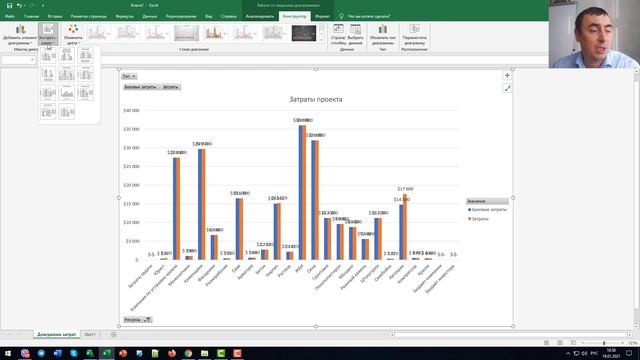Open Формулы ribbon tab
The height and width of the screenshot is (360, 640).
coord(124,16)
